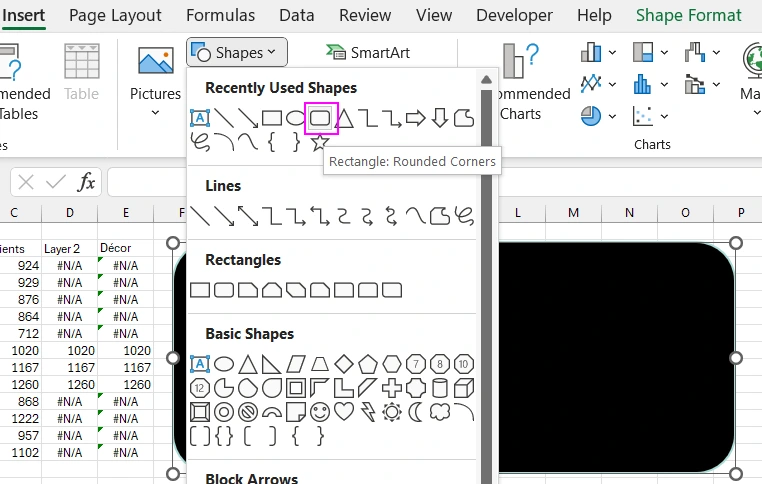This screenshot has height=484, width=762.
Task: Switch to the Developer tab
Action: pyautogui.click(x=514, y=15)
